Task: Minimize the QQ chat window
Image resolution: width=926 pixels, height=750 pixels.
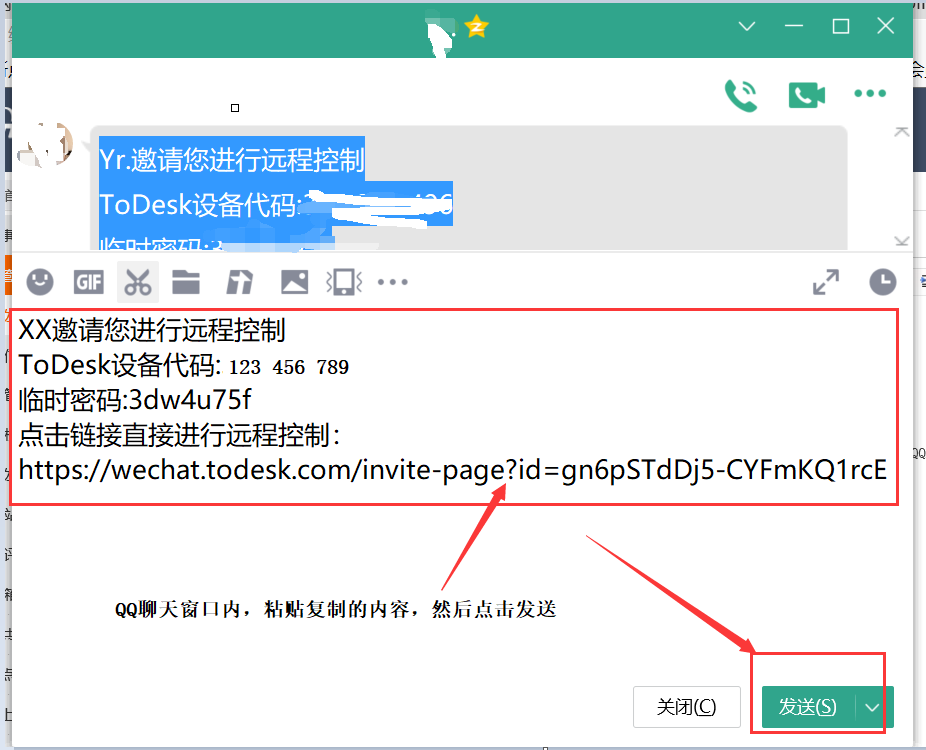Action: click(x=794, y=26)
